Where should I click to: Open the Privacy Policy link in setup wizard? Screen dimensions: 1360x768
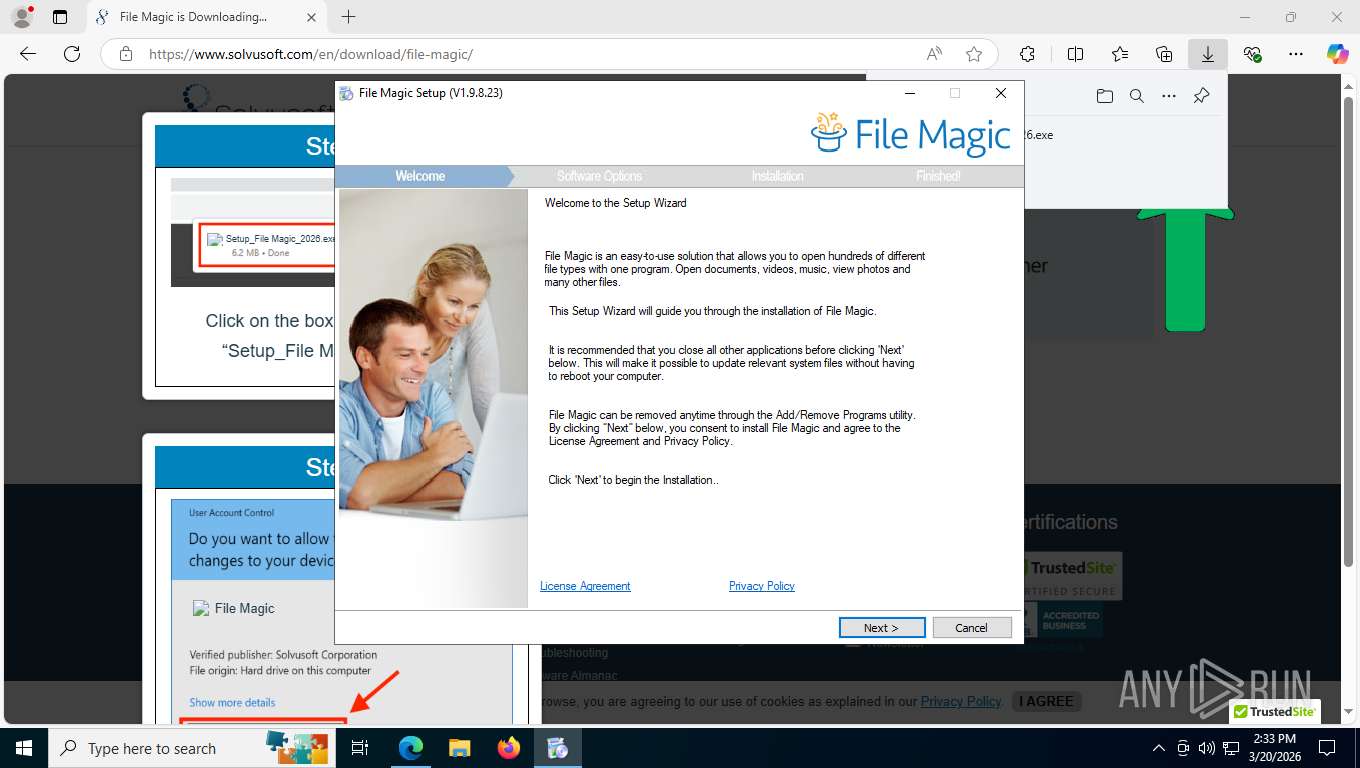pyautogui.click(x=761, y=586)
